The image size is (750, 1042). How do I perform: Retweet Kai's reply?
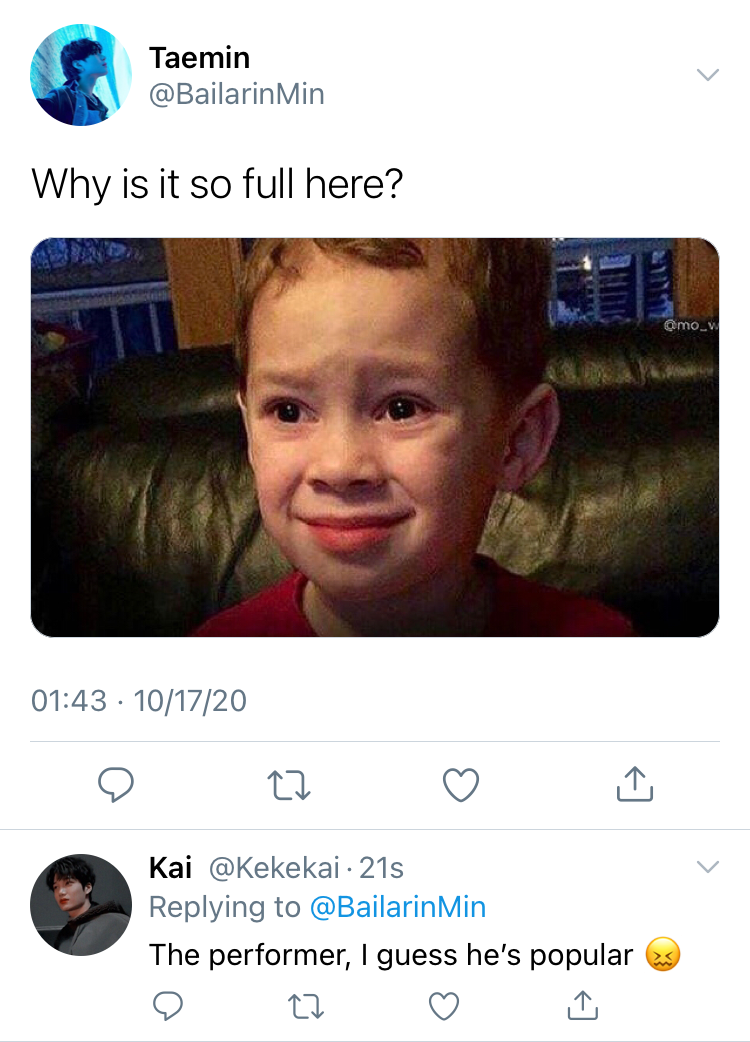coord(307,1006)
